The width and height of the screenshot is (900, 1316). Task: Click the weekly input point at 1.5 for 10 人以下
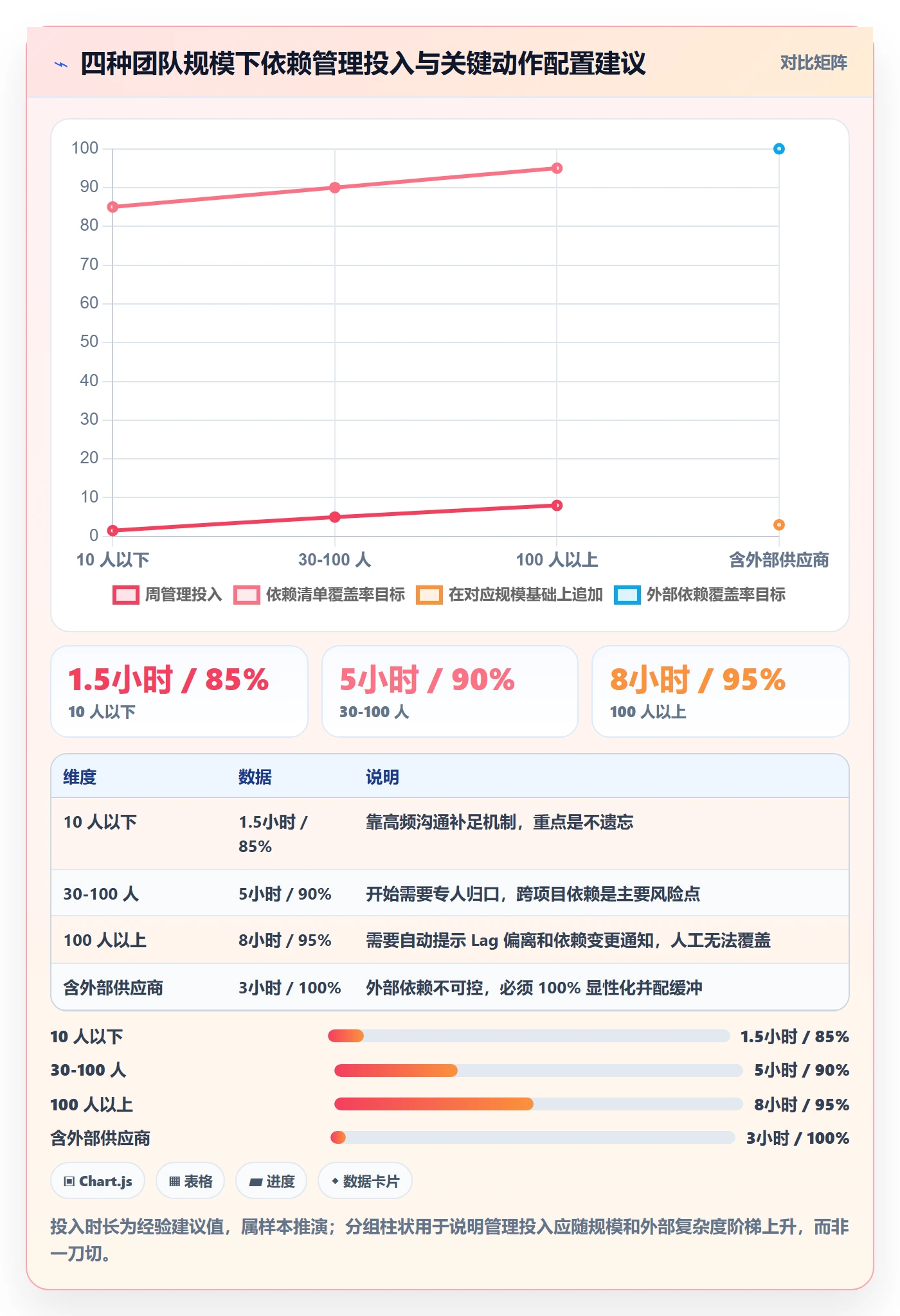[x=113, y=531]
